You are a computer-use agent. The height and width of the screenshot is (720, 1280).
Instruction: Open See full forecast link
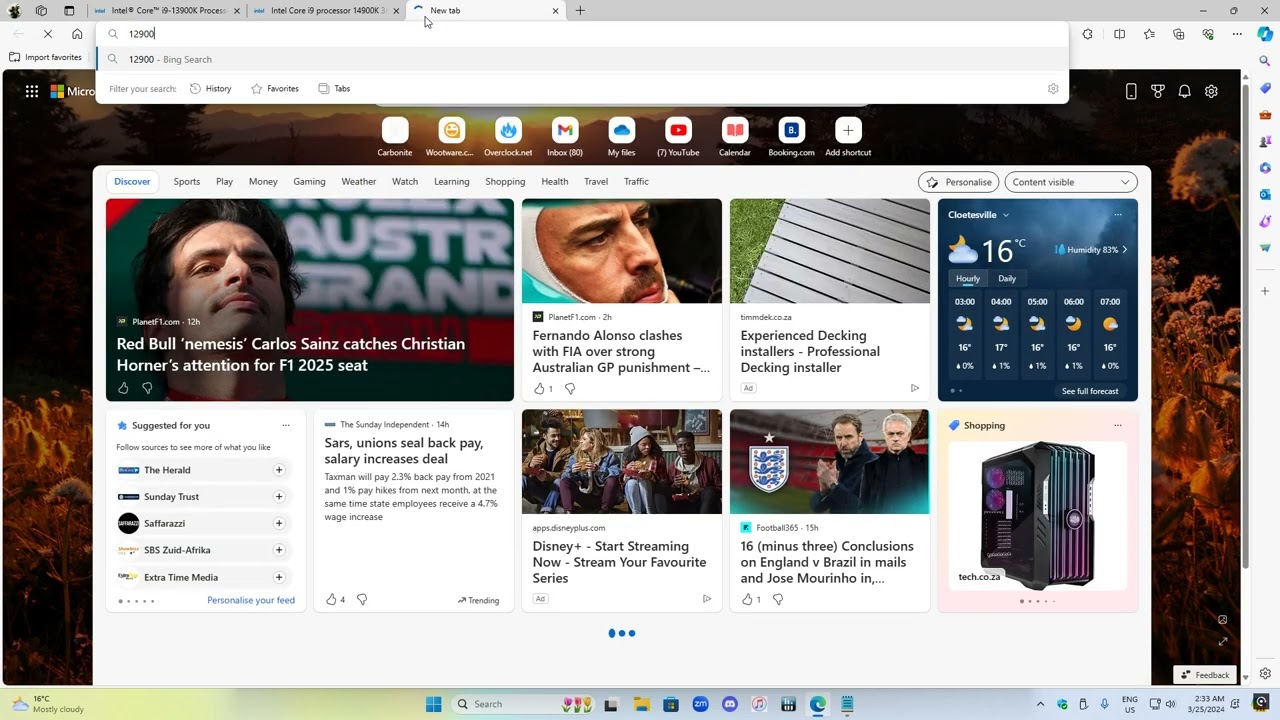coord(1090,391)
